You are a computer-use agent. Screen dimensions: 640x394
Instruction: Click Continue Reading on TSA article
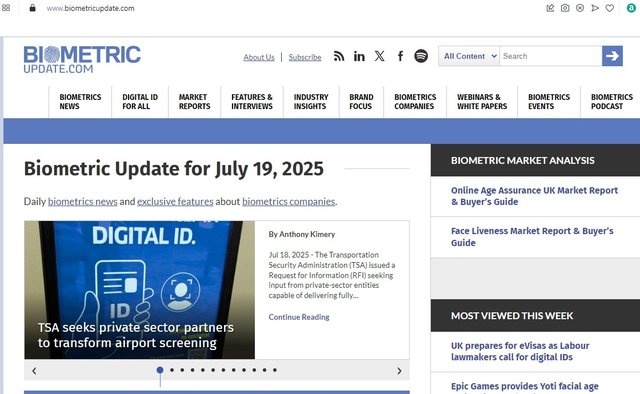[299, 317]
